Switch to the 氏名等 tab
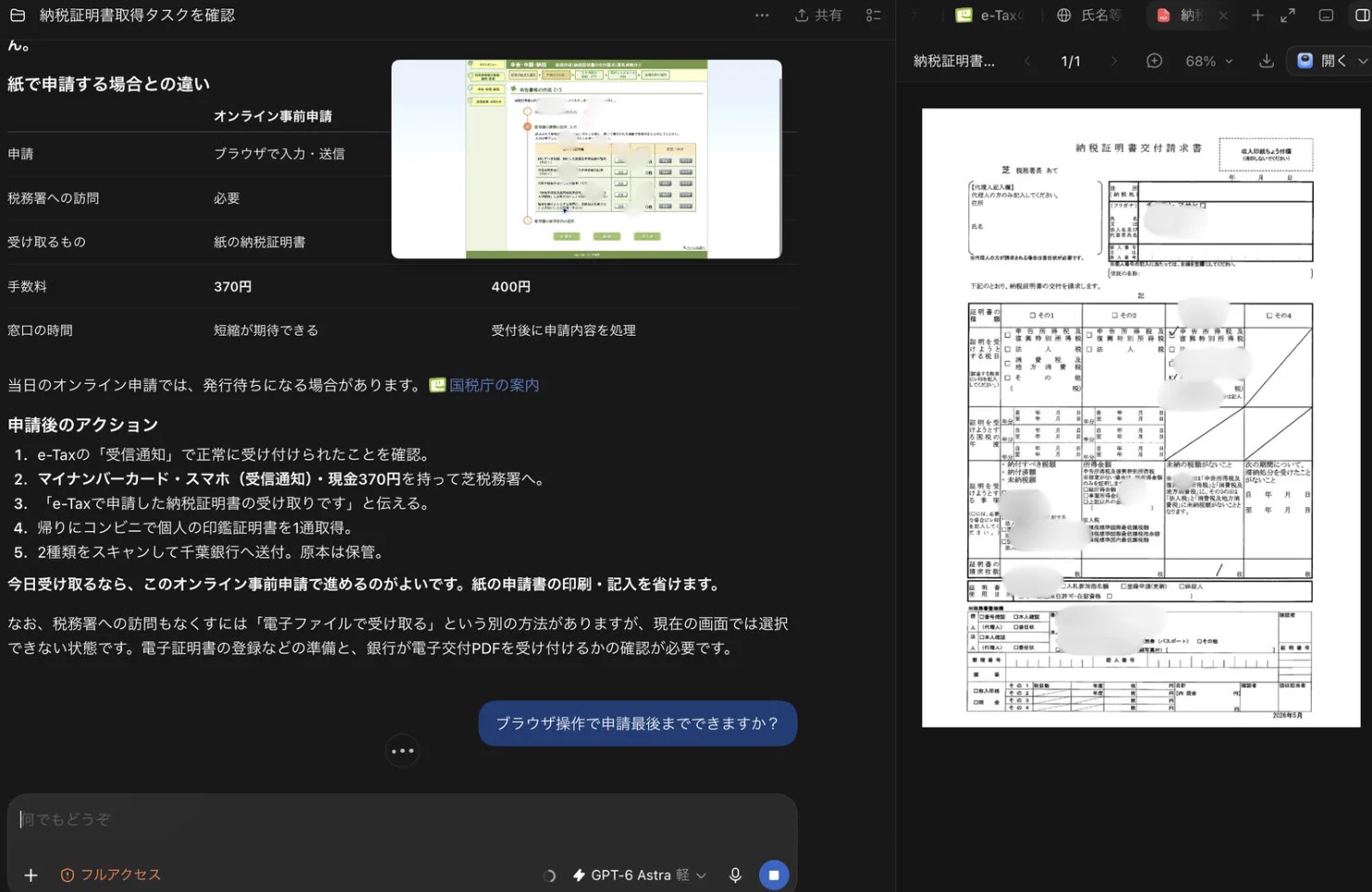 [1090, 15]
